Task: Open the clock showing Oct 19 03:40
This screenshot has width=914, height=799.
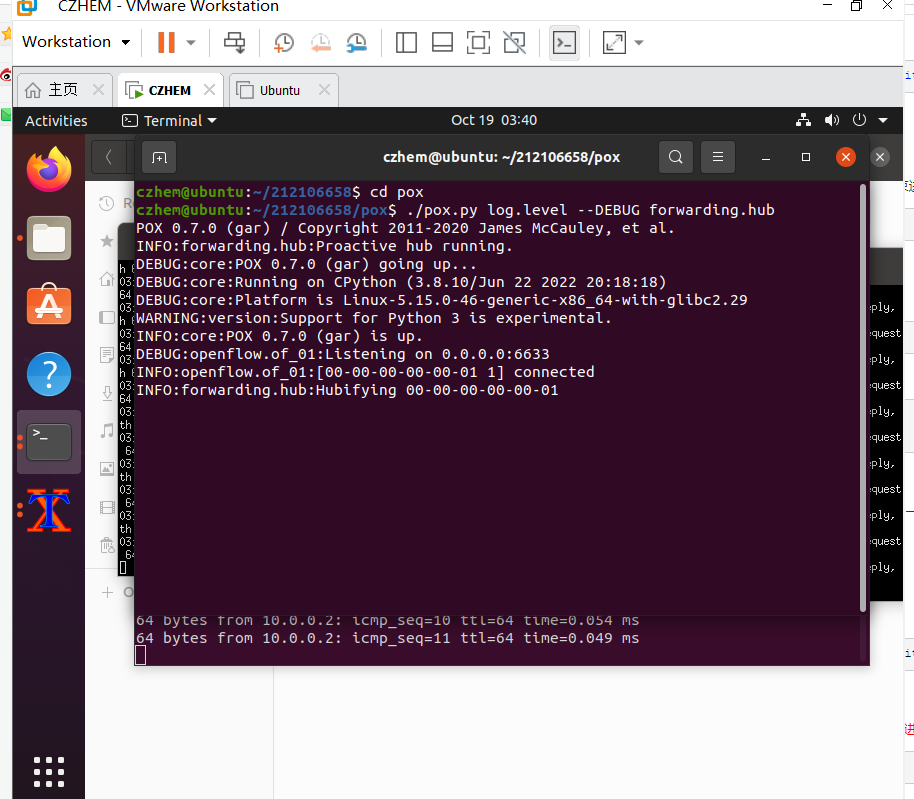Action: (x=494, y=120)
